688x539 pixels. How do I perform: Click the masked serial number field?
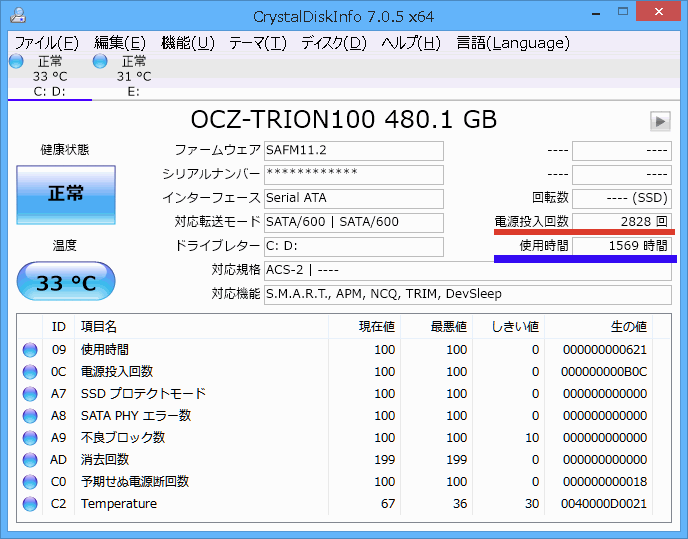[354, 175]
